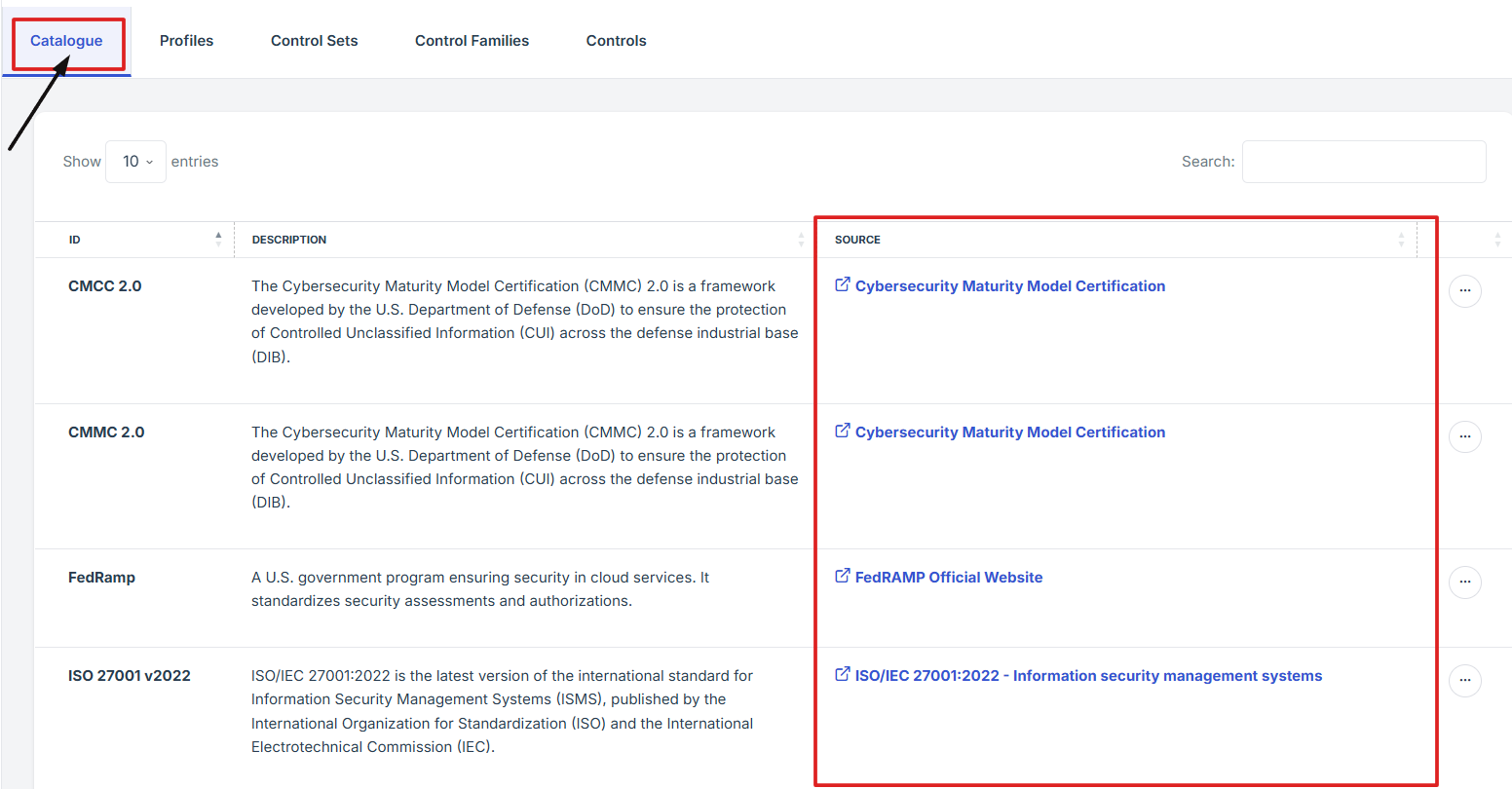
Task: Go to the Control Sets tab
Action: [314, 41]
